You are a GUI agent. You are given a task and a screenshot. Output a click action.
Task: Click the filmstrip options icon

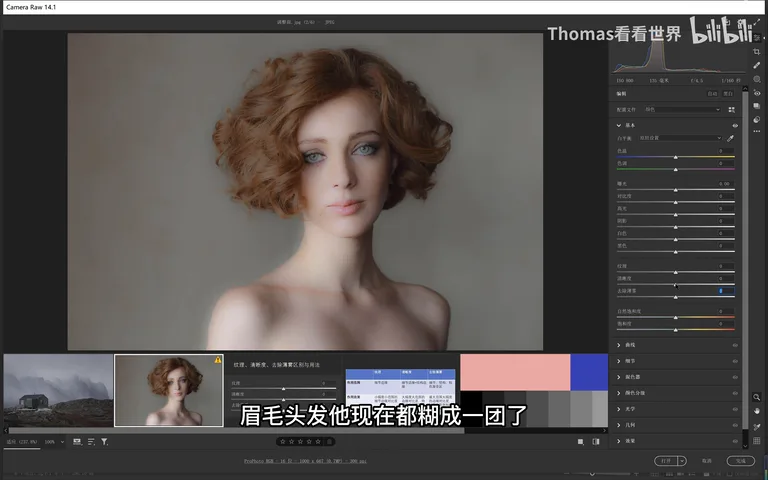tap(77, 442)
